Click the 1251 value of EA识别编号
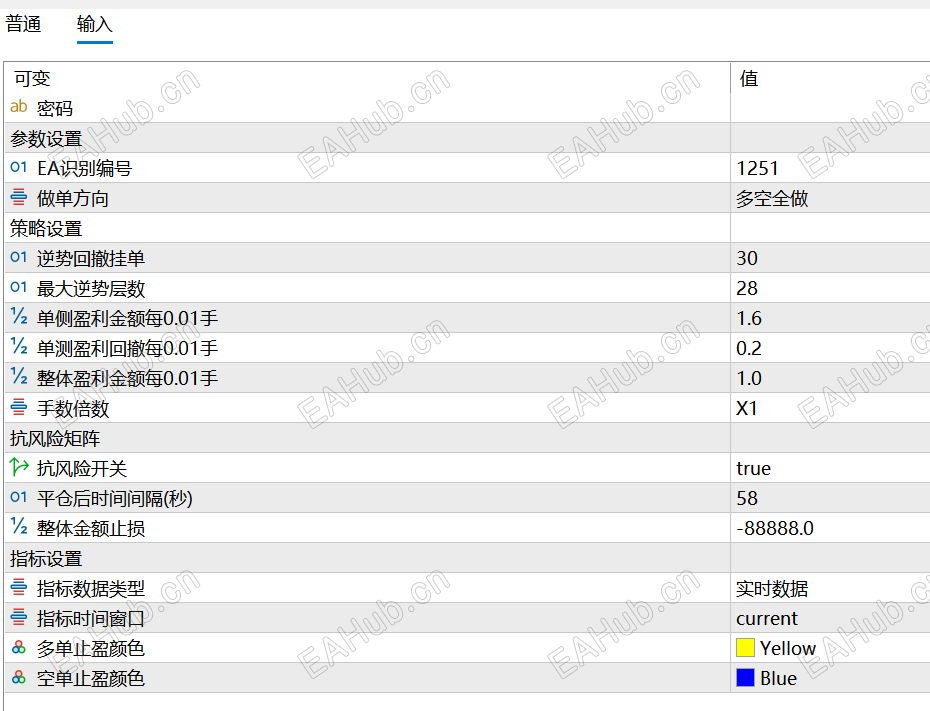The height and width of the screenshot is (711, 930). 756,168
